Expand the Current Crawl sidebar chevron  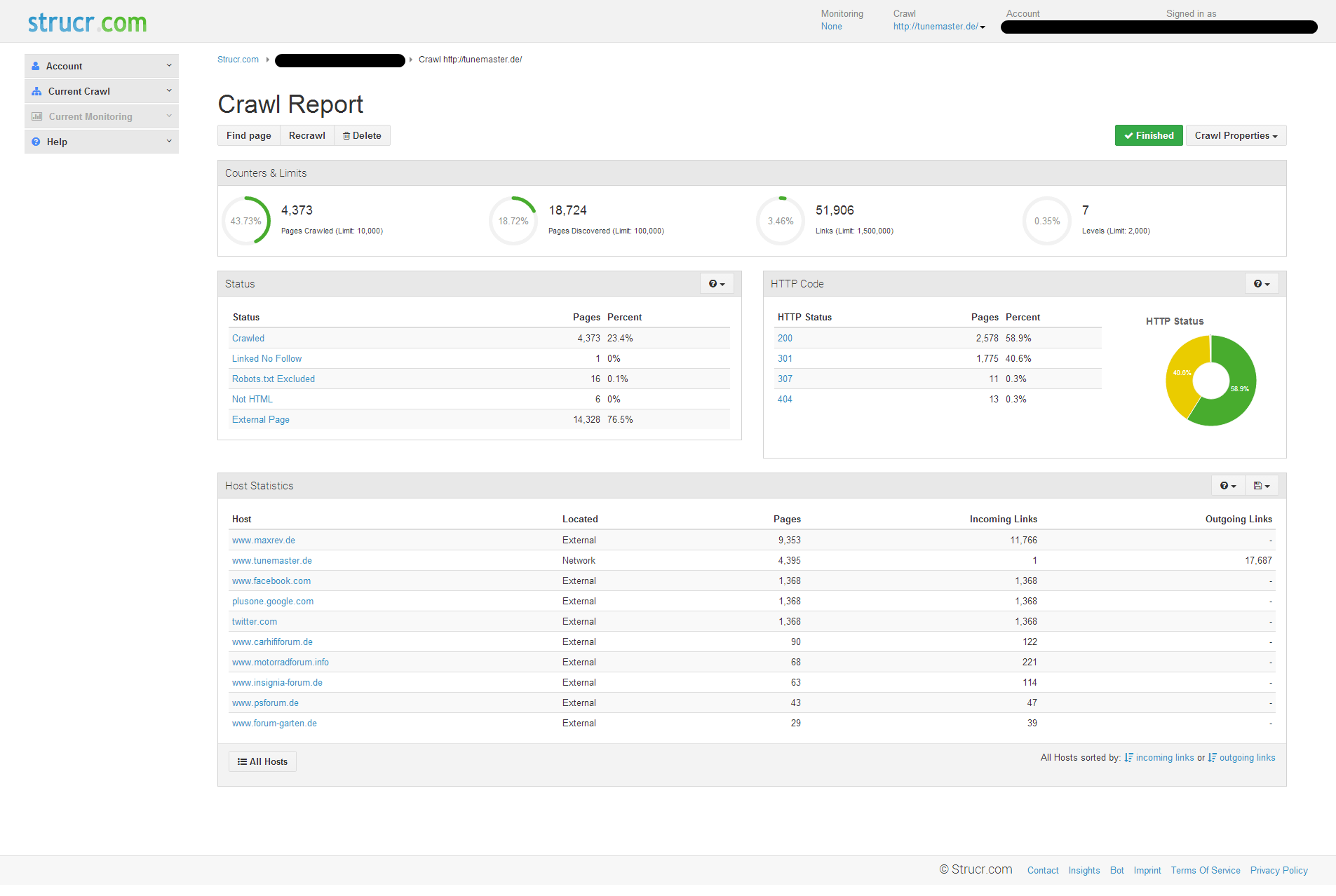(169, 90)
